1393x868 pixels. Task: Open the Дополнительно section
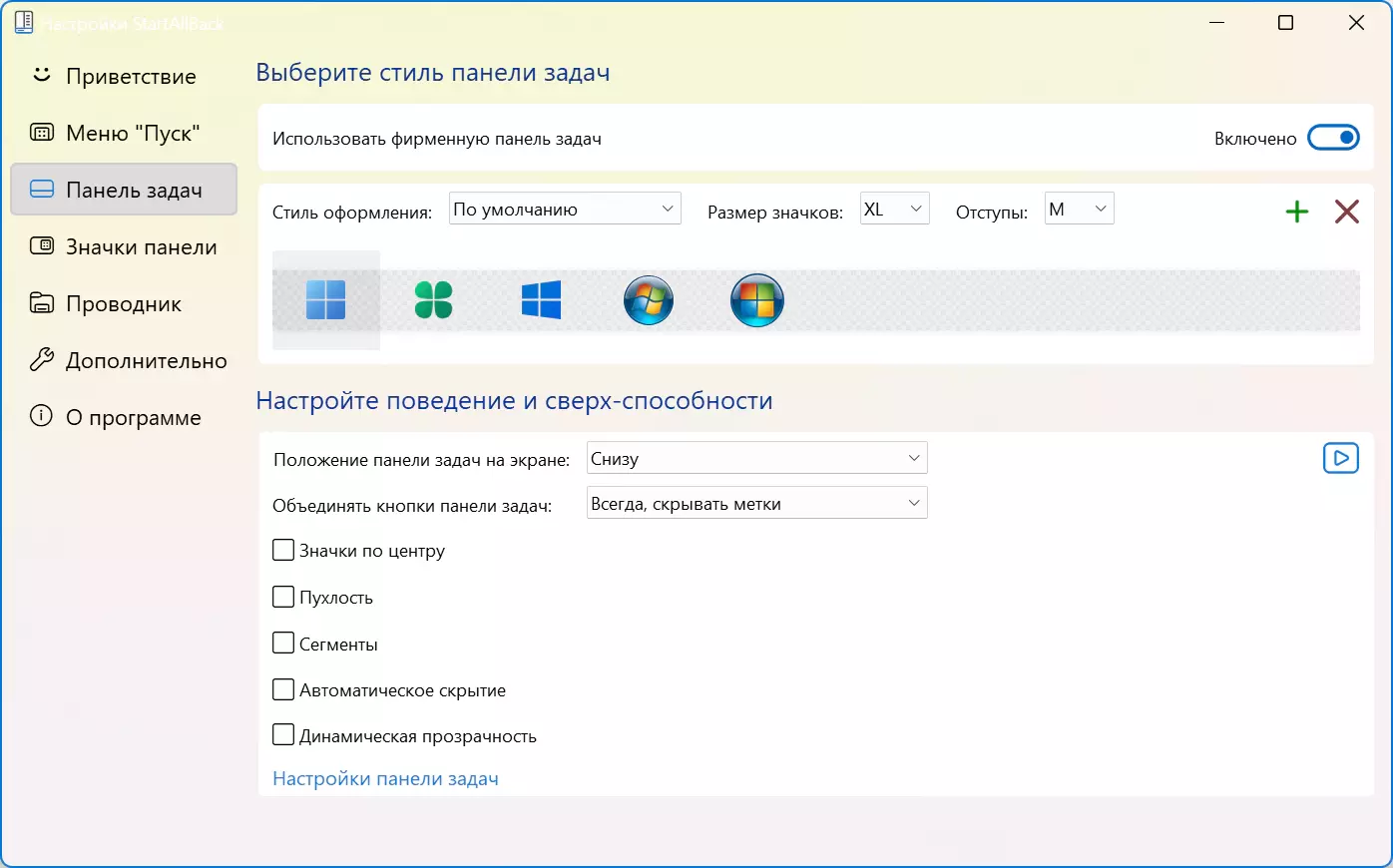(x=124, y=360)
